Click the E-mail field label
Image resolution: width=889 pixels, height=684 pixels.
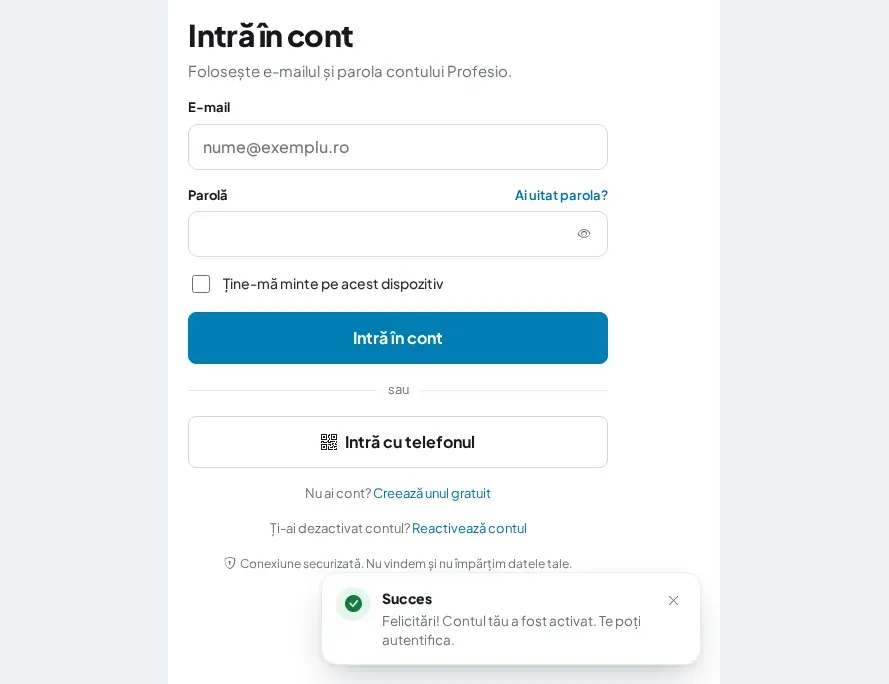point(209,107)
